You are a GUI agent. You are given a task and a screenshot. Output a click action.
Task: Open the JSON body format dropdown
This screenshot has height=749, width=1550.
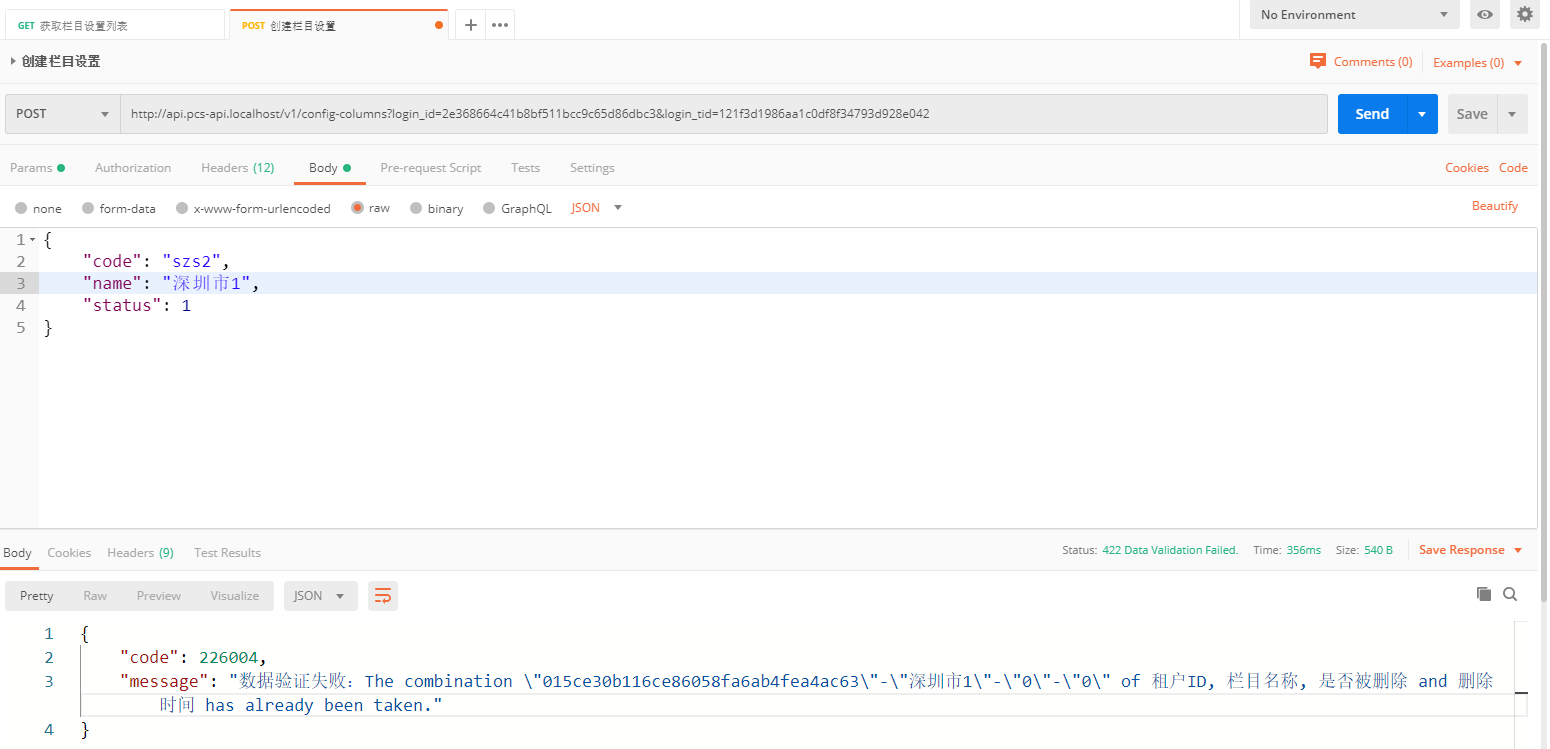tap(597, 208)
